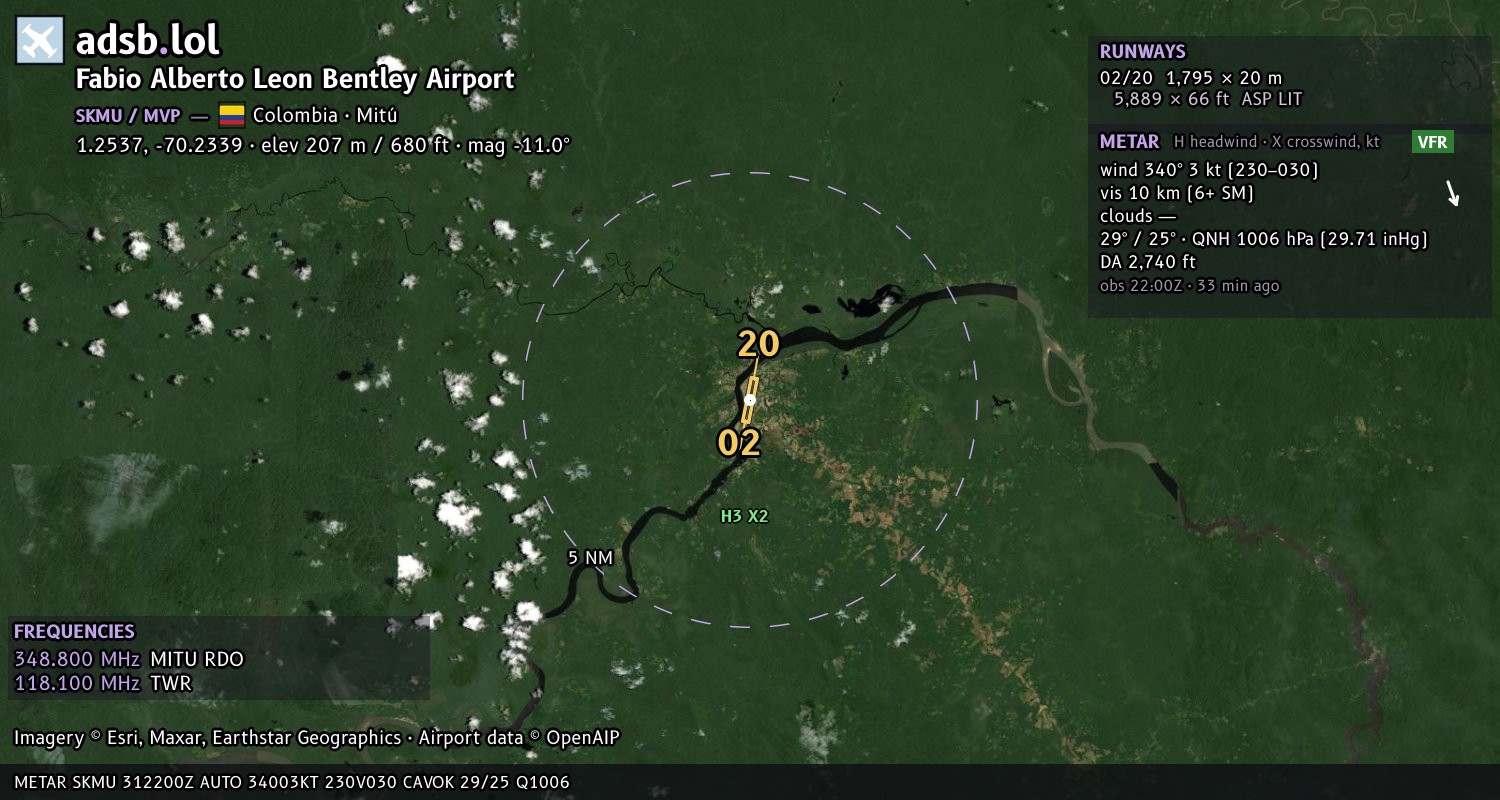Viewport: 1500px width, 800px height.
Task: Click the obs 22:00Z 33 min ago timestamp
Action: (1189, 286)
